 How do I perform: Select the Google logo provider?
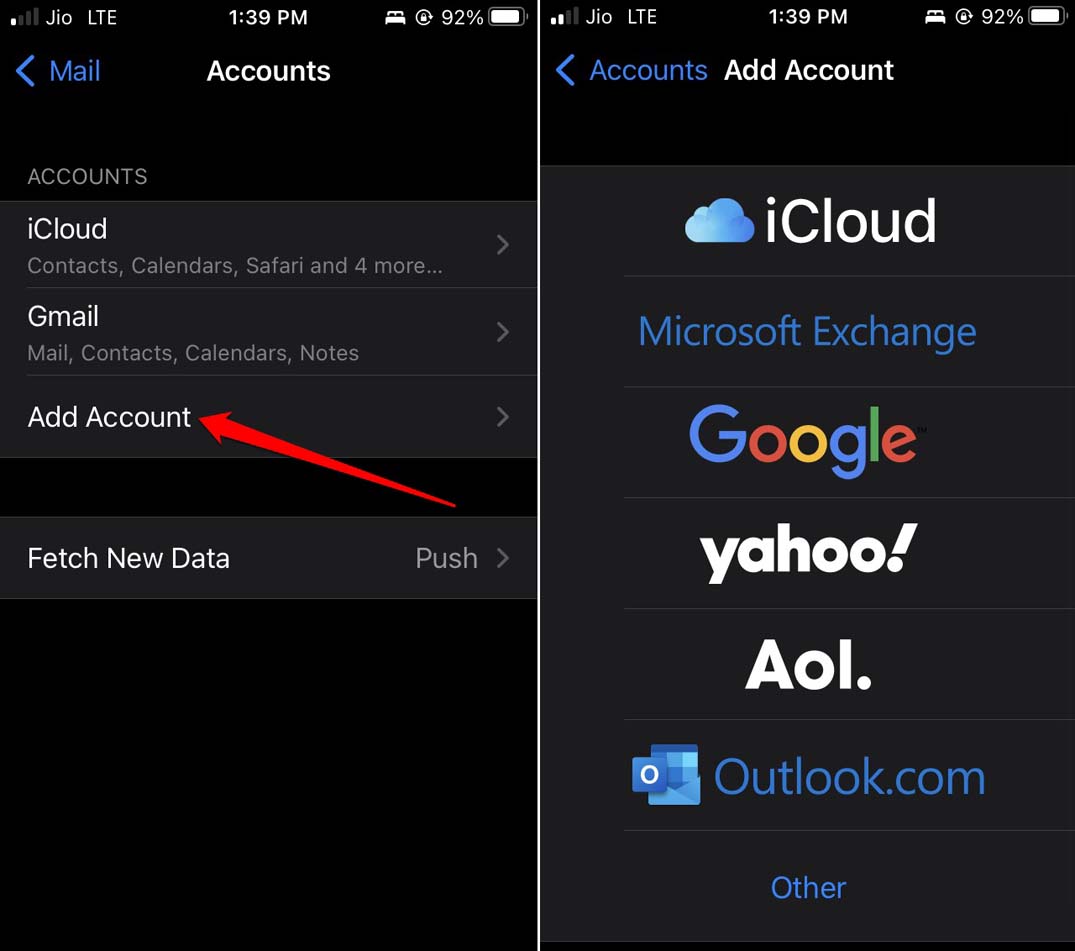(808, 441)
